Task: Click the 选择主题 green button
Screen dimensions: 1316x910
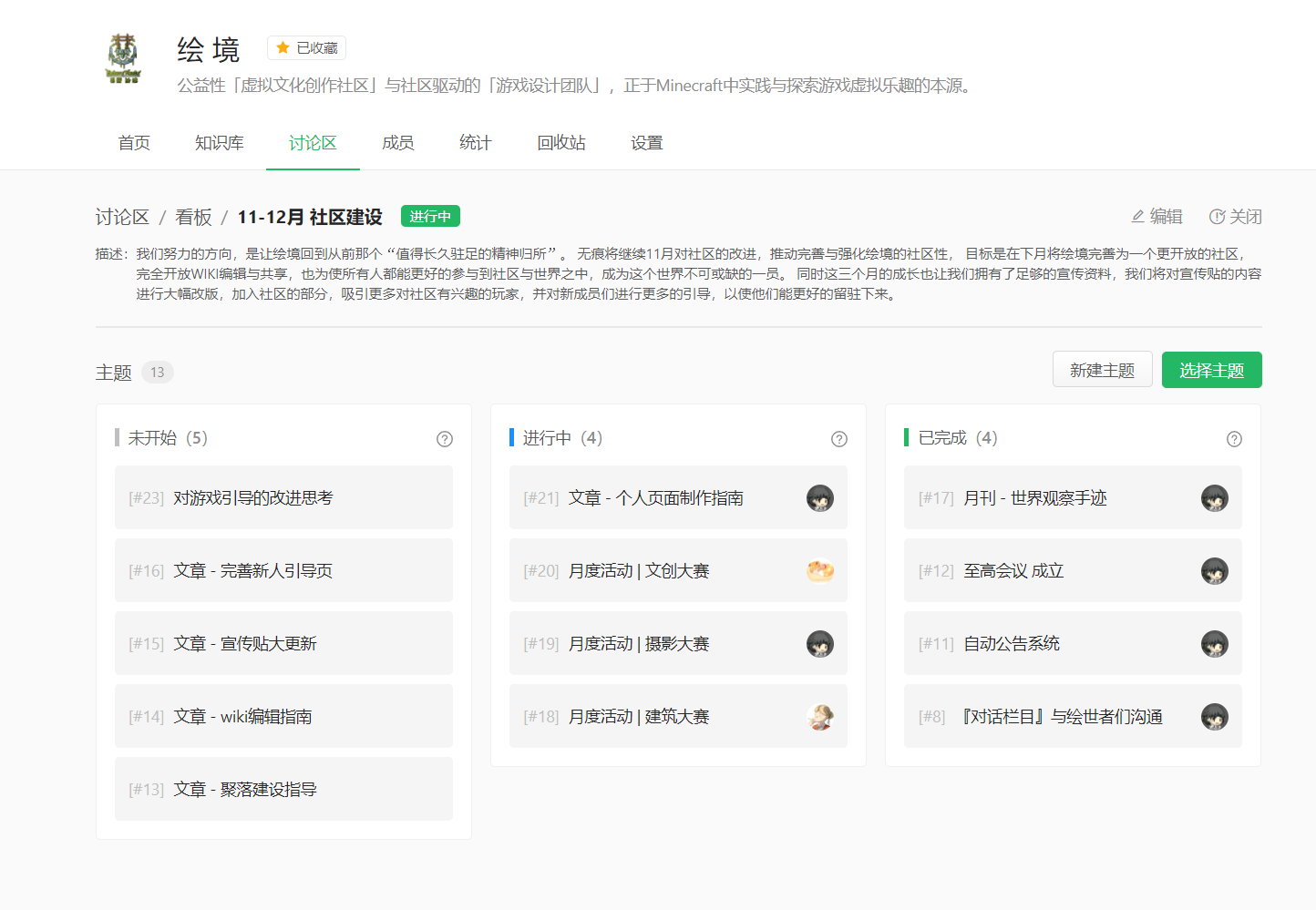Action: point(1212,370)
